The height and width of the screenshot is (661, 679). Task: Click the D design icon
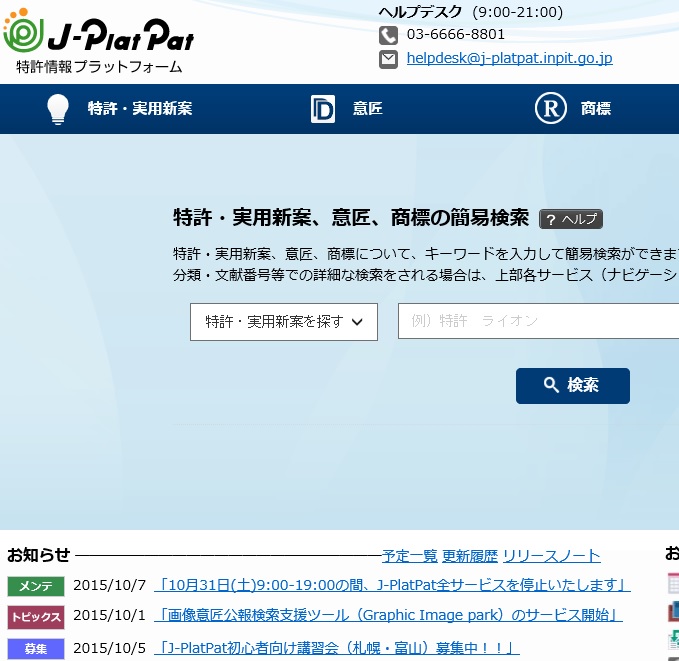(323, 109)
